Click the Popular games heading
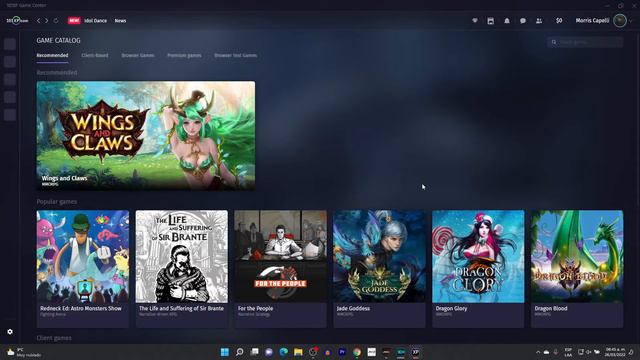The width and height of the screenshot is (640, 360). coord(57,202)
